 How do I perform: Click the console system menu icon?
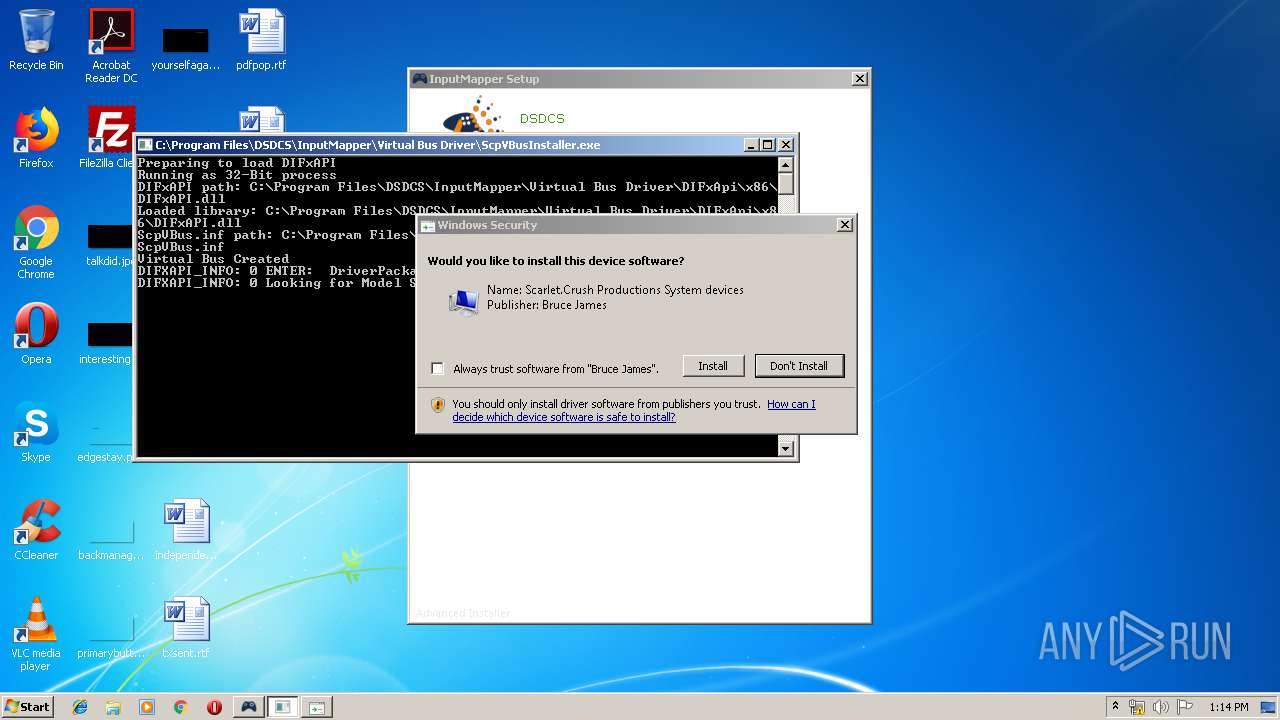click(x=145, y=145)
